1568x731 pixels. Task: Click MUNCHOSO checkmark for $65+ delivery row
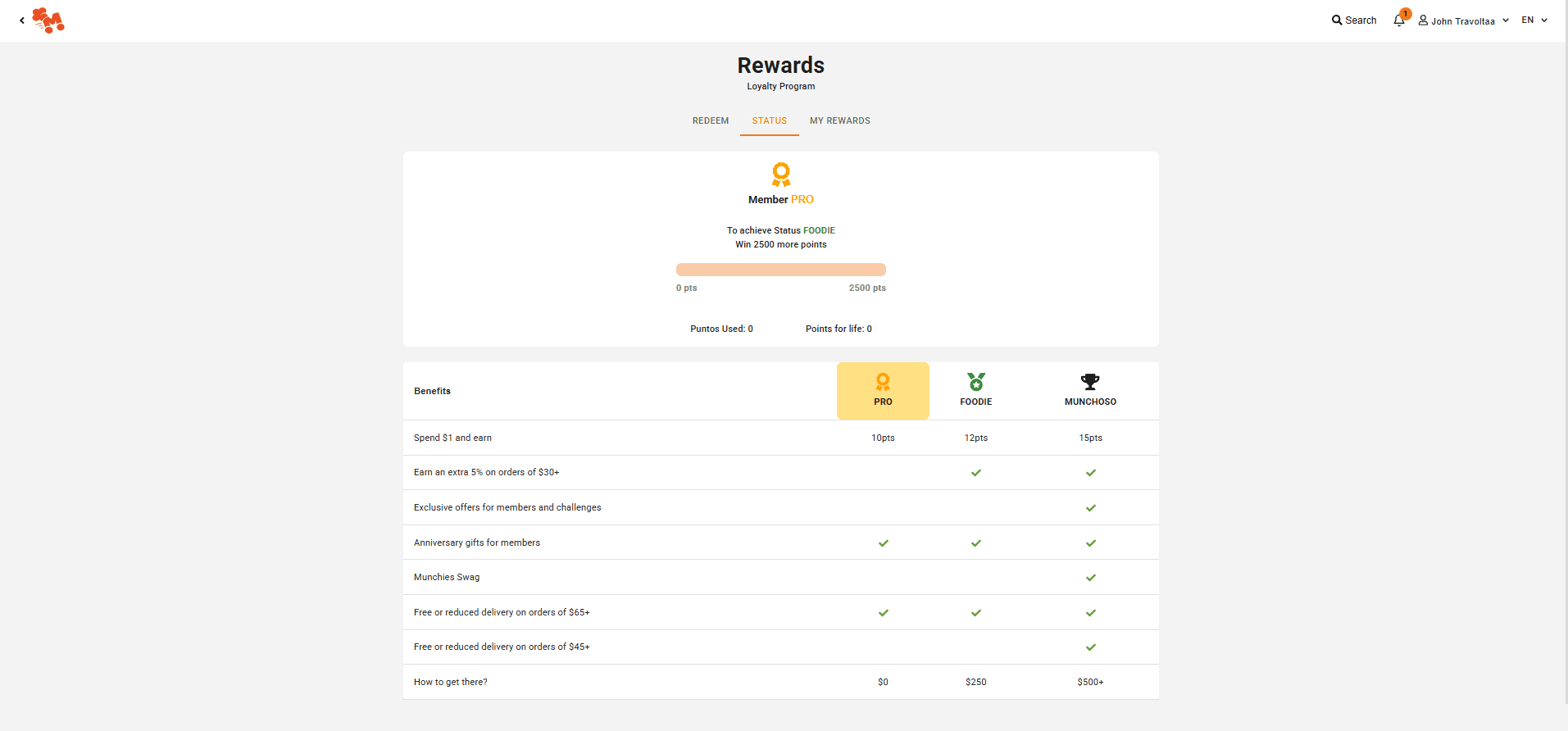[x=1091, y=613]
